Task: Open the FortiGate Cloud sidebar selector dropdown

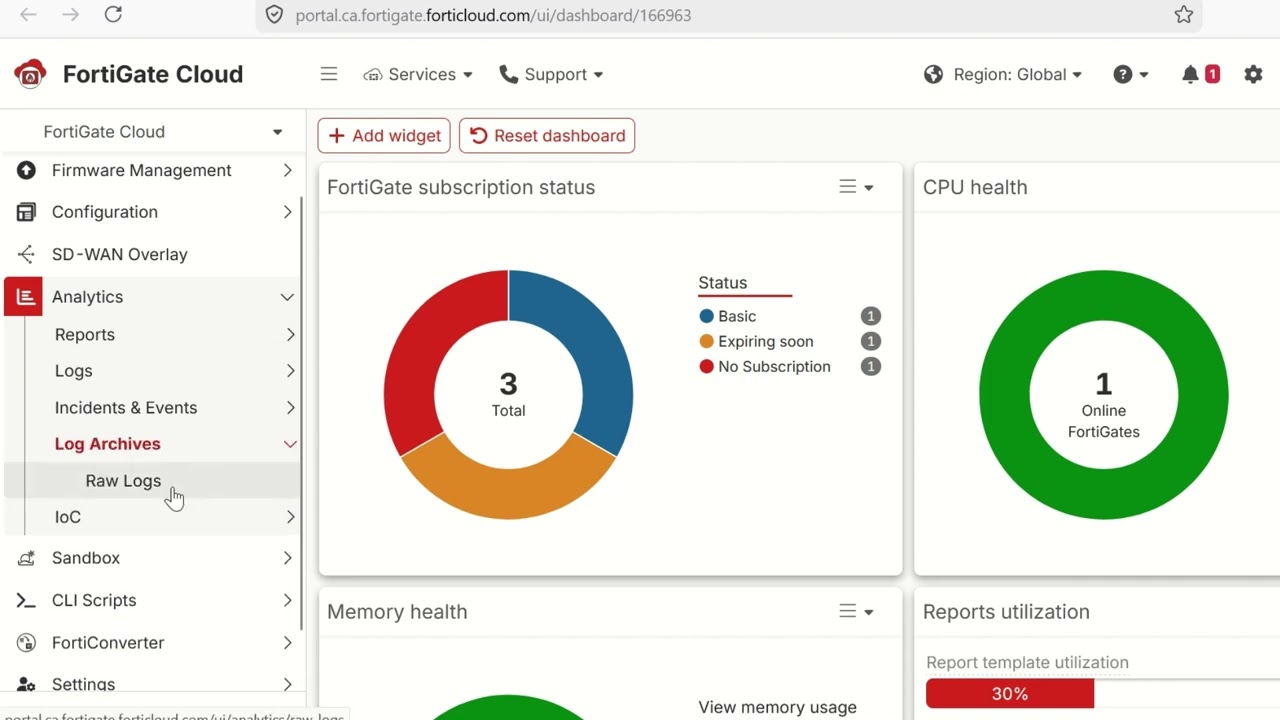Action: (x=163, y=132)
